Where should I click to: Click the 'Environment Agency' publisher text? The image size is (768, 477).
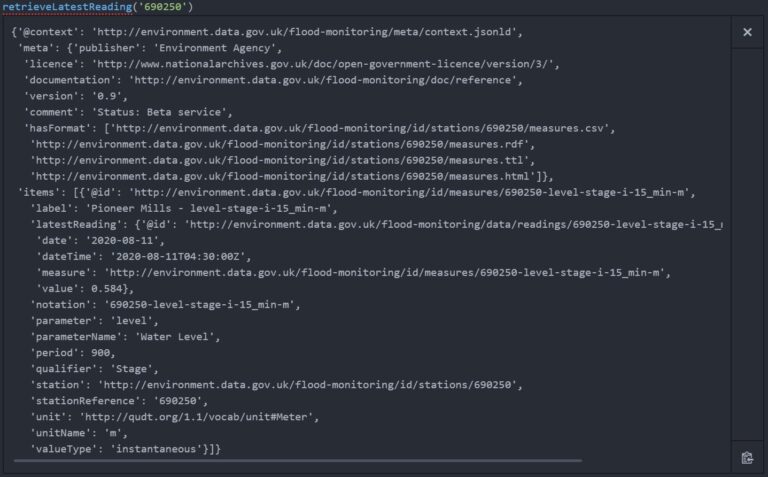(222, 48)
